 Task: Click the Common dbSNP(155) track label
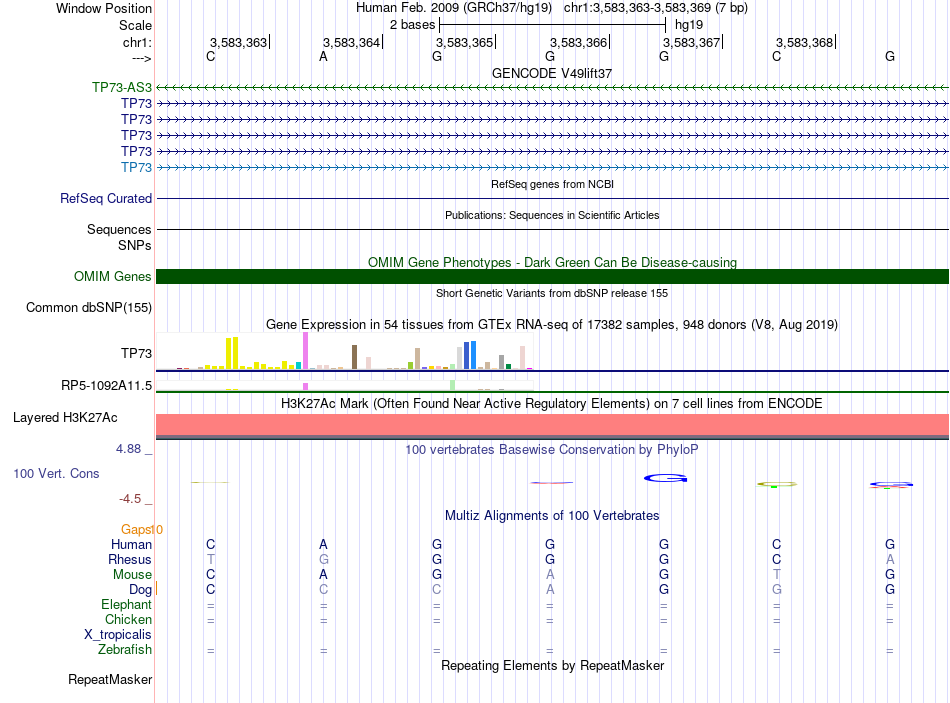89,307
